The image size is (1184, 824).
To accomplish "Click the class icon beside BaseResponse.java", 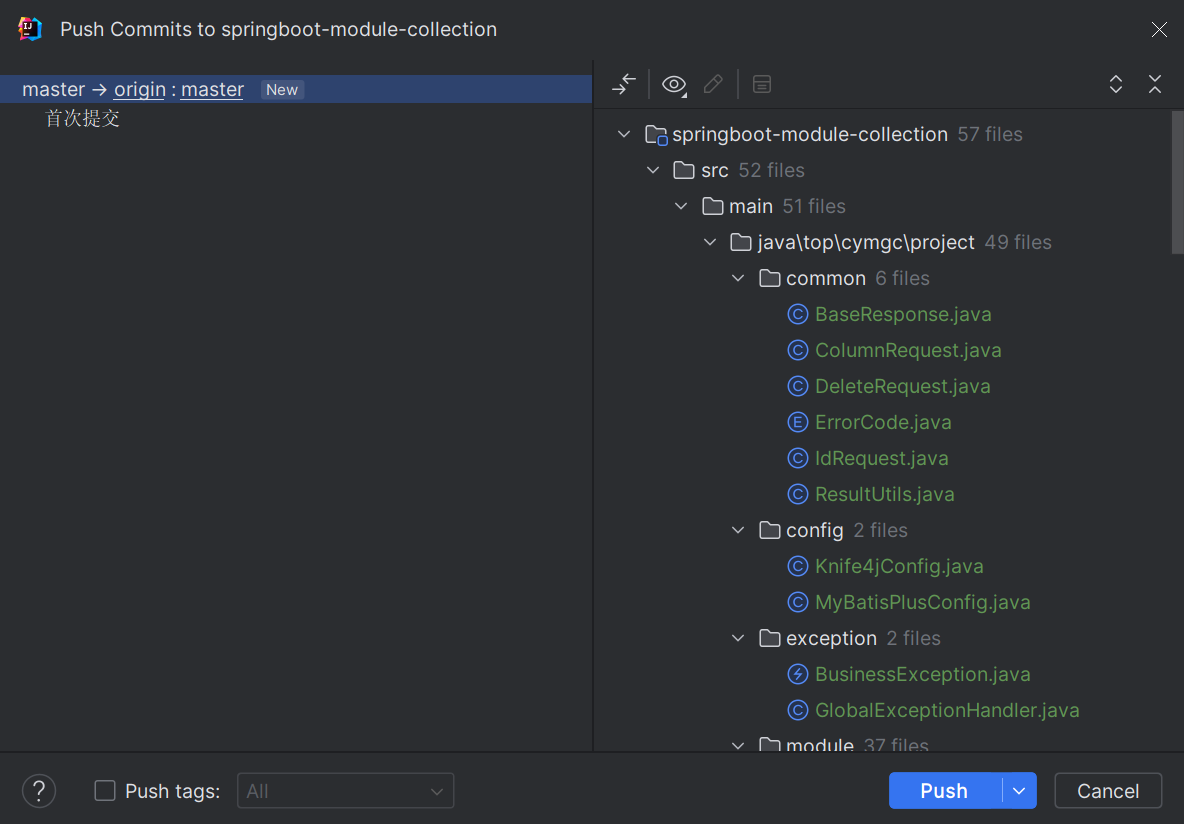I will [797, 314].
